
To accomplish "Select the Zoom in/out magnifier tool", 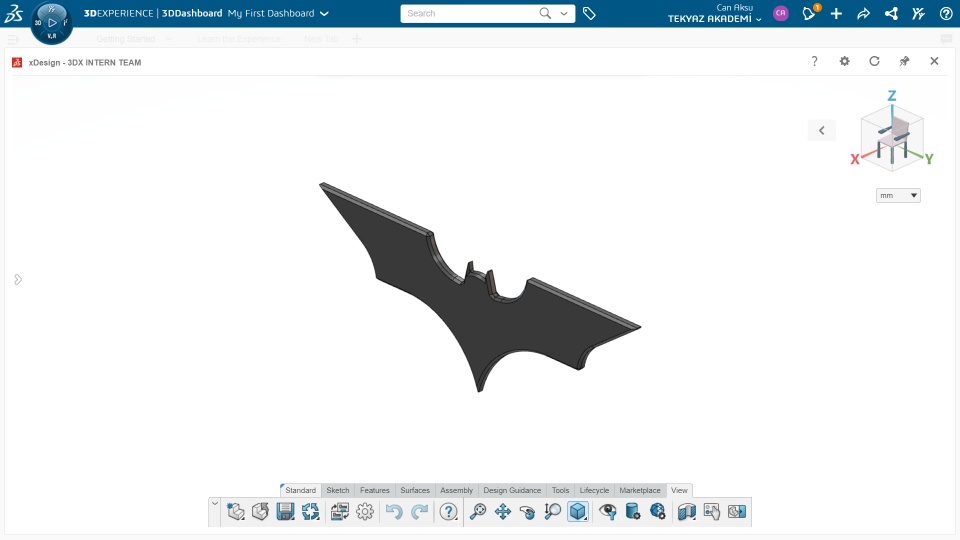I will tap(552, 511).
